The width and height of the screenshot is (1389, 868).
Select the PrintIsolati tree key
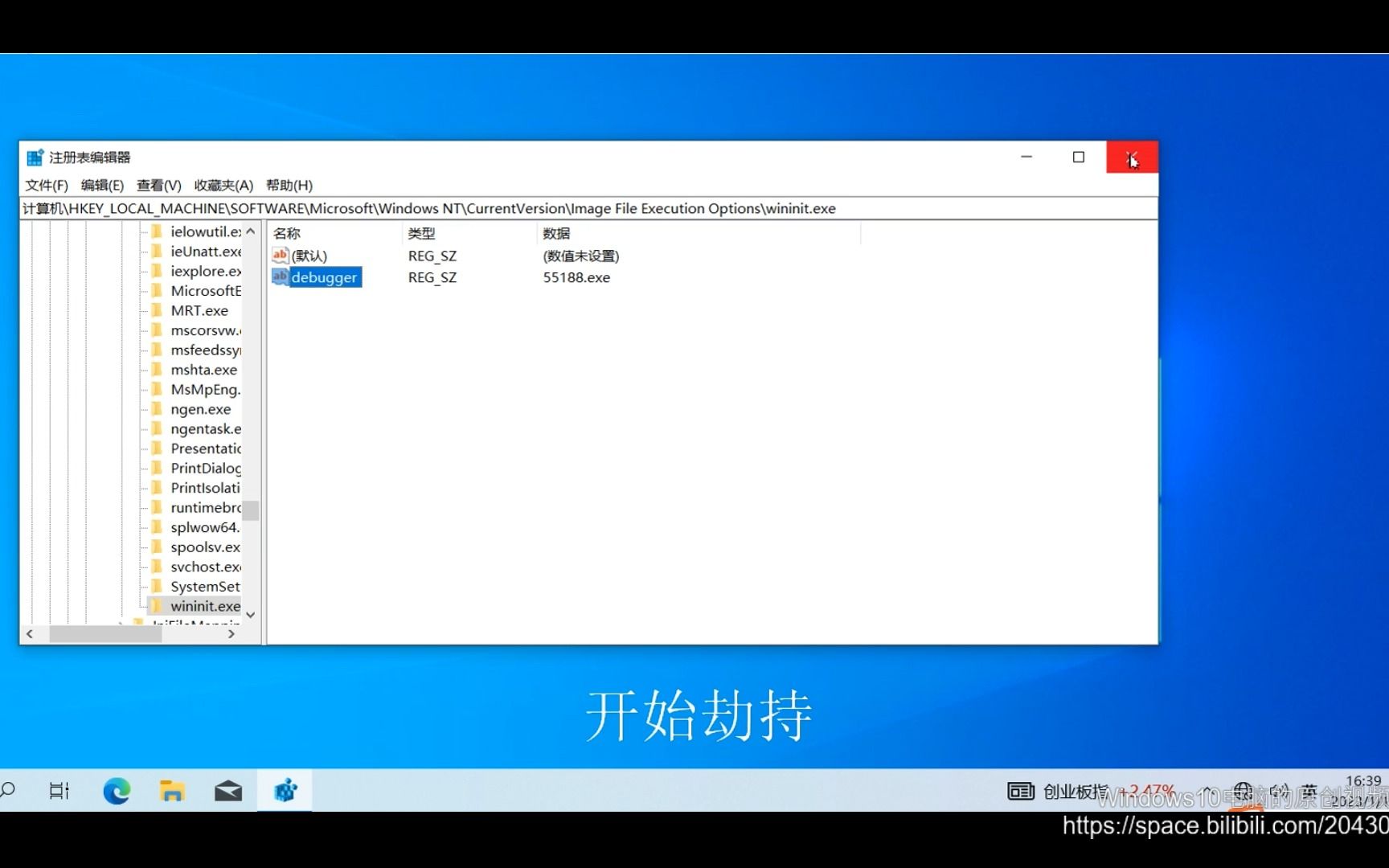pyautogui.click(x=206, y=488)
